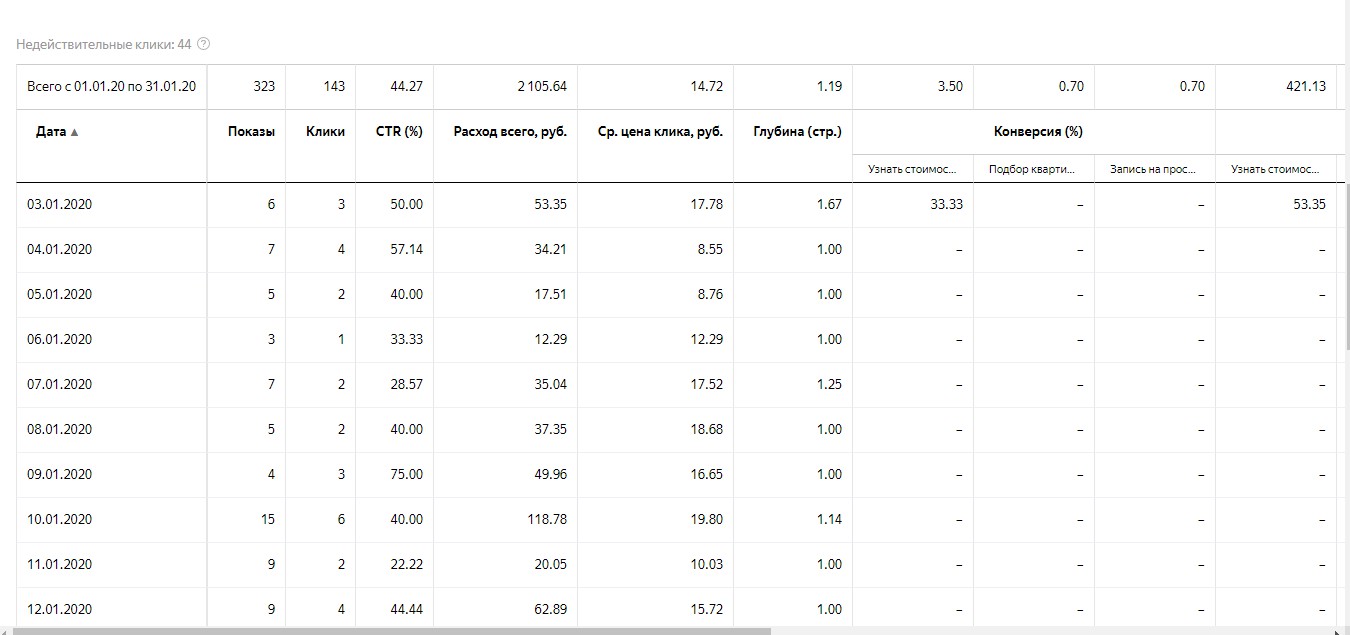The width and height of the screenshot is (1350, 635).
Task: Click the 33.33 conversion value for 03.01.2020
Action: (946, 204)
